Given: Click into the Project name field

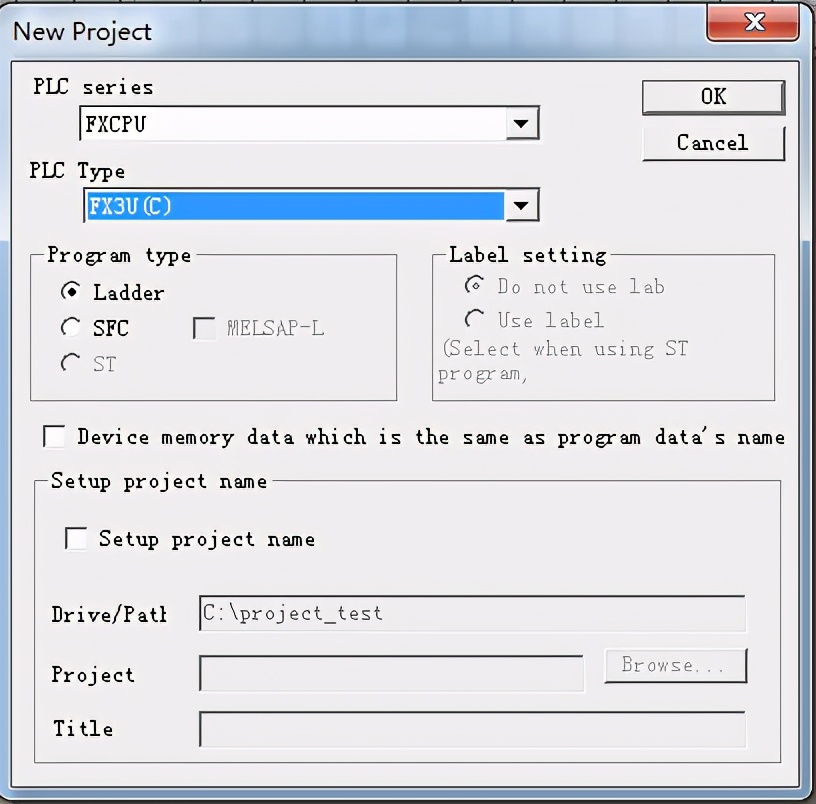Looking at the screenshot, I should [x=391, y=673].
